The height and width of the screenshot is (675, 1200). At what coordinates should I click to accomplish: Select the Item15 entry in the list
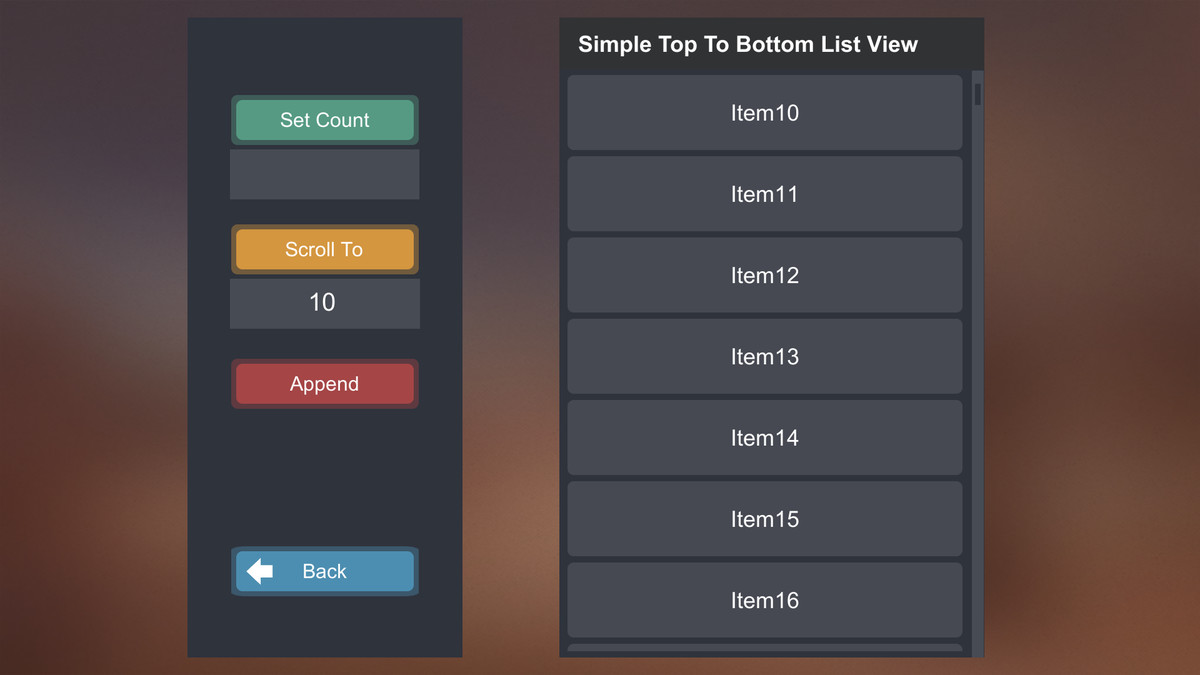pyautogui.click(x=764, y=519)
